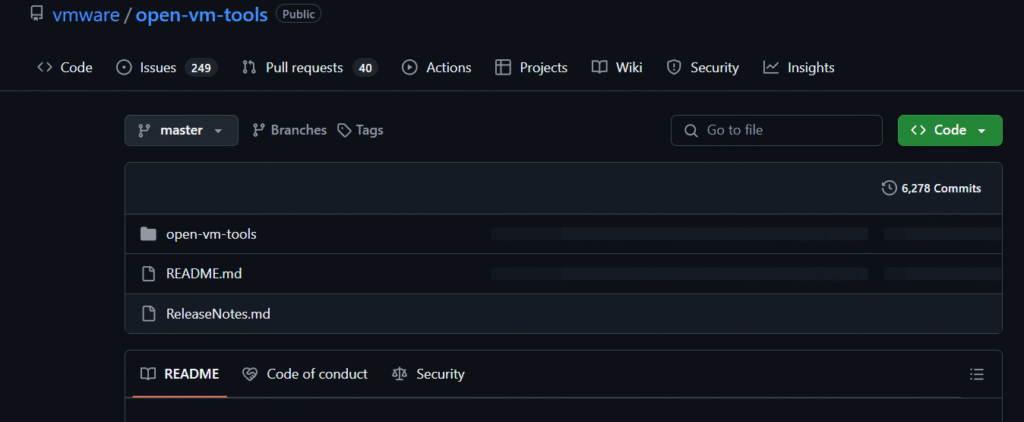Open the 6,278 Commits link
This screenshot has width=1024, height=422.
pyautogui.click(x=931, y=188)
